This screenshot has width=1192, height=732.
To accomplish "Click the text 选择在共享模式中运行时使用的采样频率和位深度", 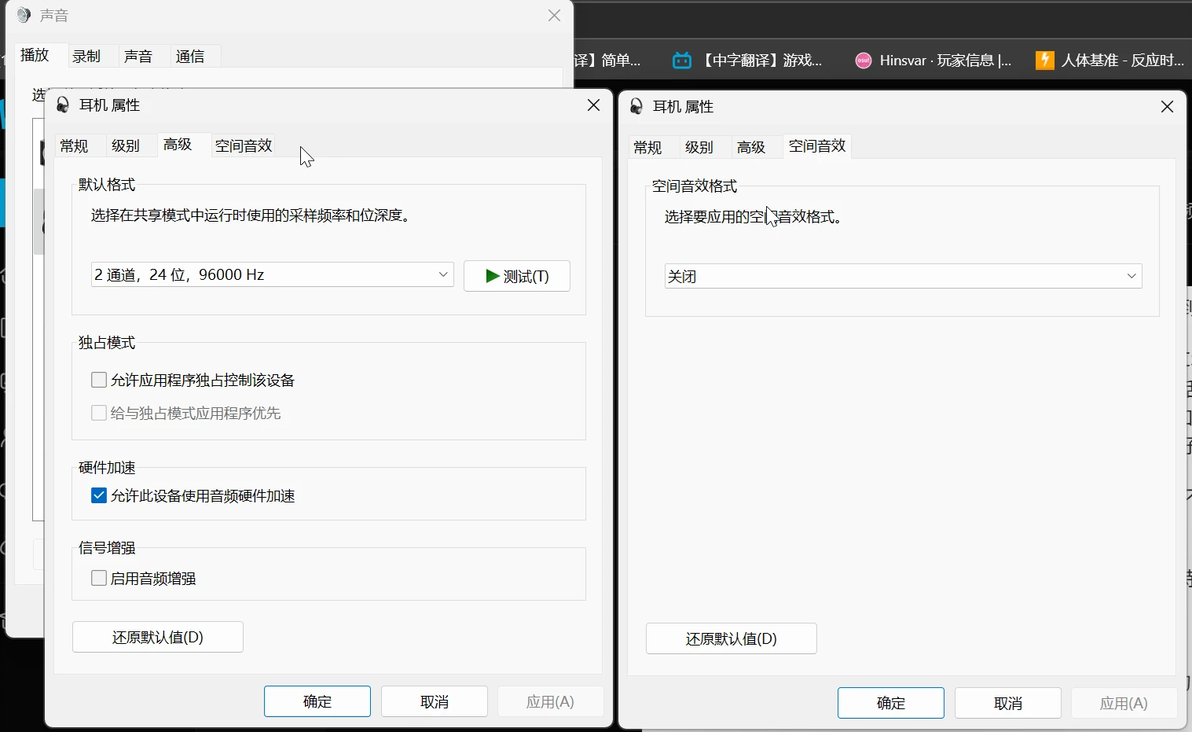I will tap(252, 215).
